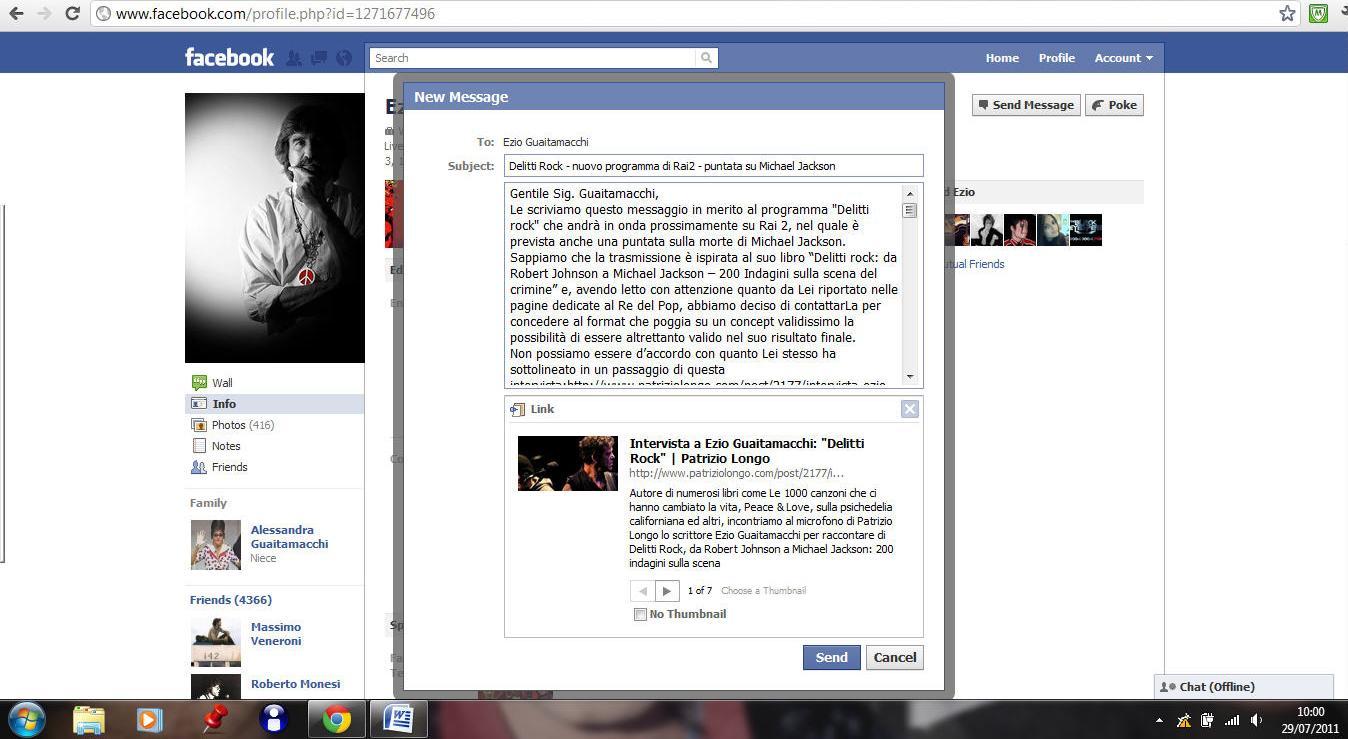Bookmark this page with the star icon
The width and height of the screenshot is (1348, 739).
pos(1287,14)
